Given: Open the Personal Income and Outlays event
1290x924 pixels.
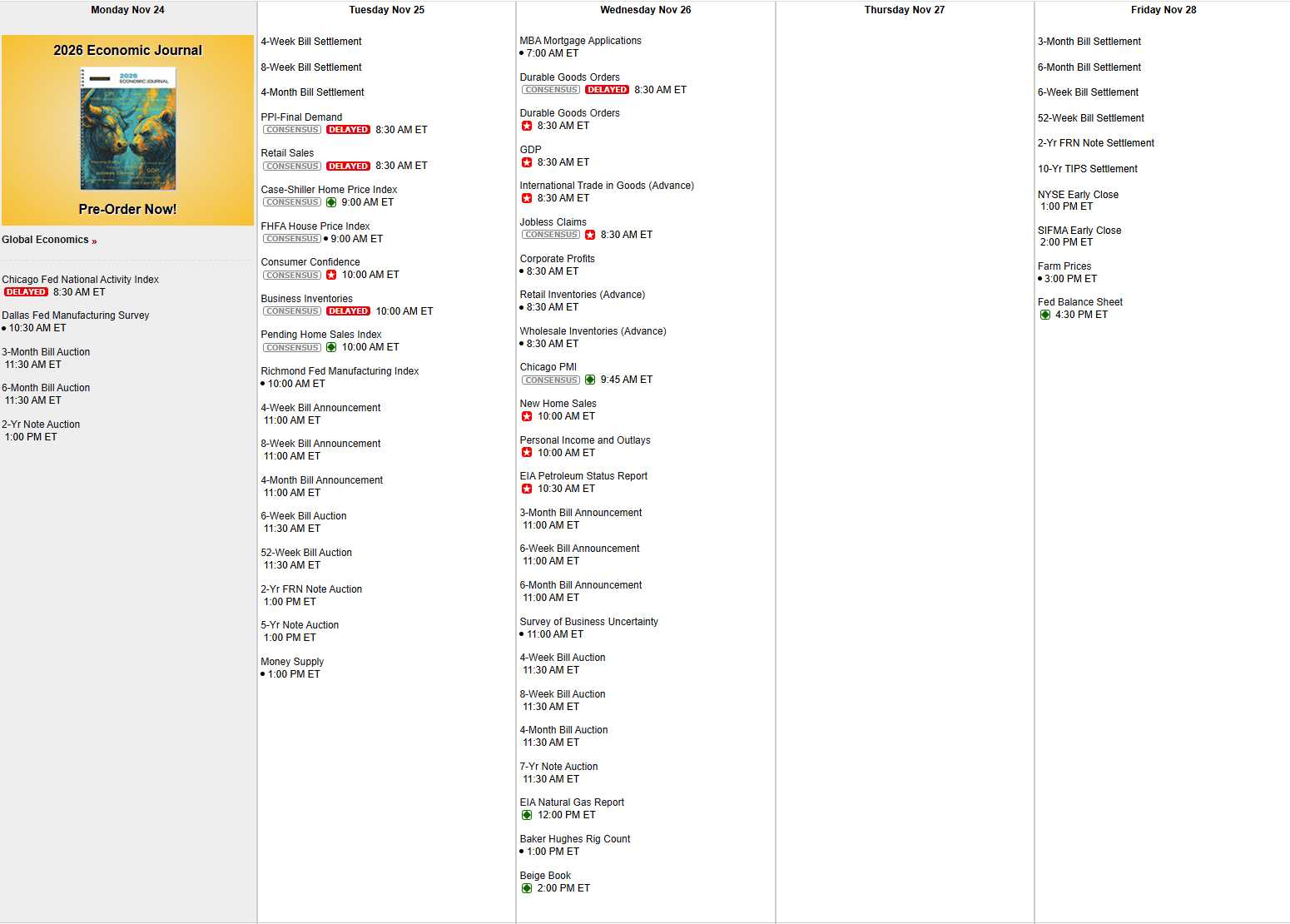Looking at the screenshot, I should 584,440.
